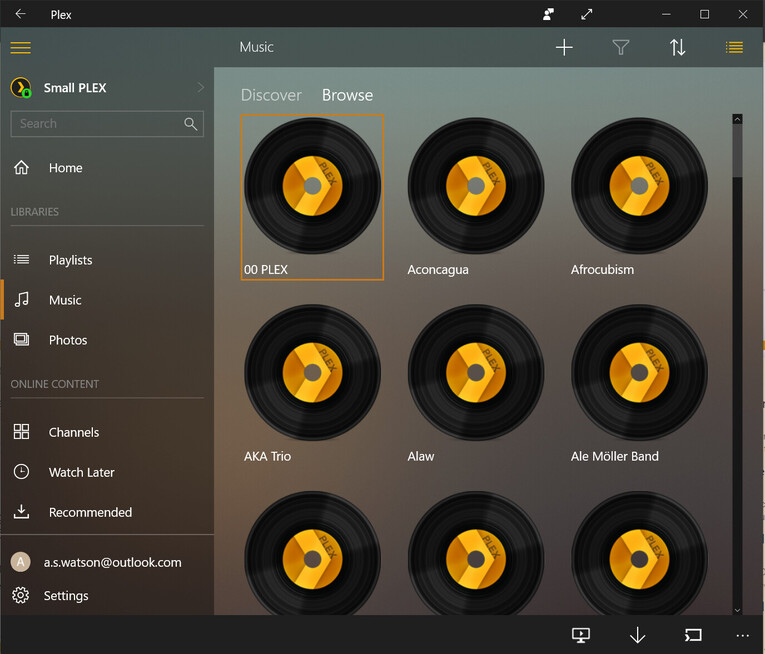Click the Playlists list icon
The width and height of the screenshot is (765, 654).
click(x=21, y=260)
